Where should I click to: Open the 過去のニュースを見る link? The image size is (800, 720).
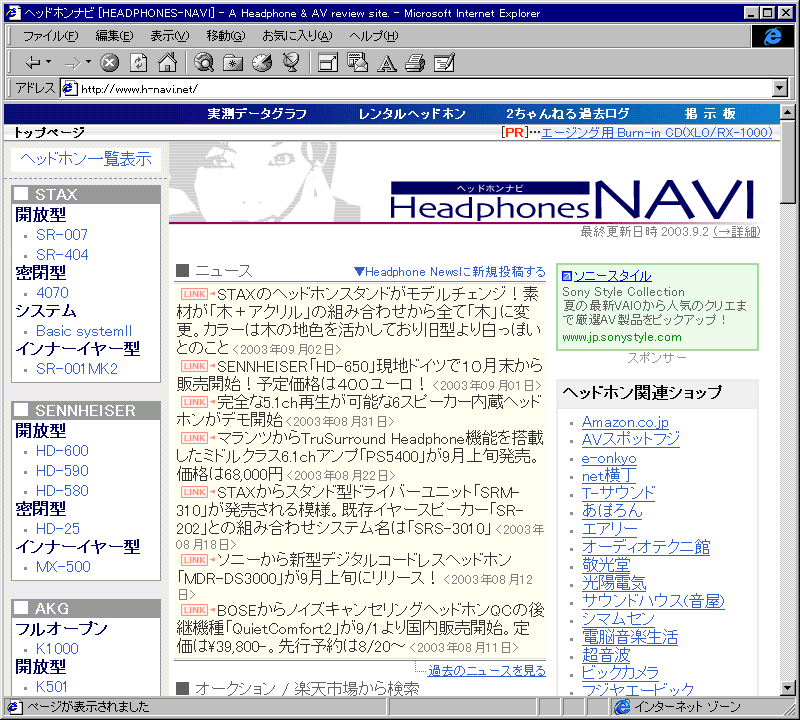(487, 671)
